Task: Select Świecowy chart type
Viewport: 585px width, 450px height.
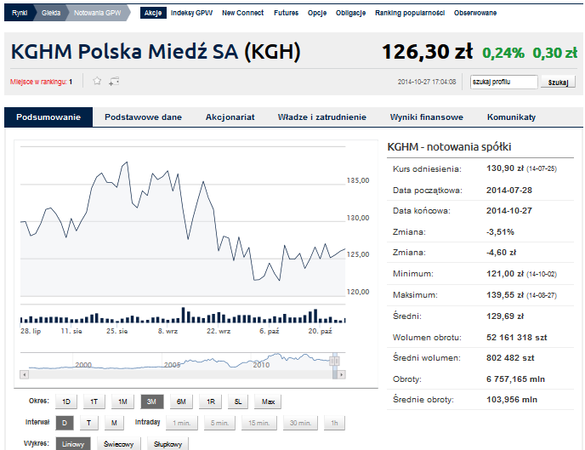Action: 119,444
